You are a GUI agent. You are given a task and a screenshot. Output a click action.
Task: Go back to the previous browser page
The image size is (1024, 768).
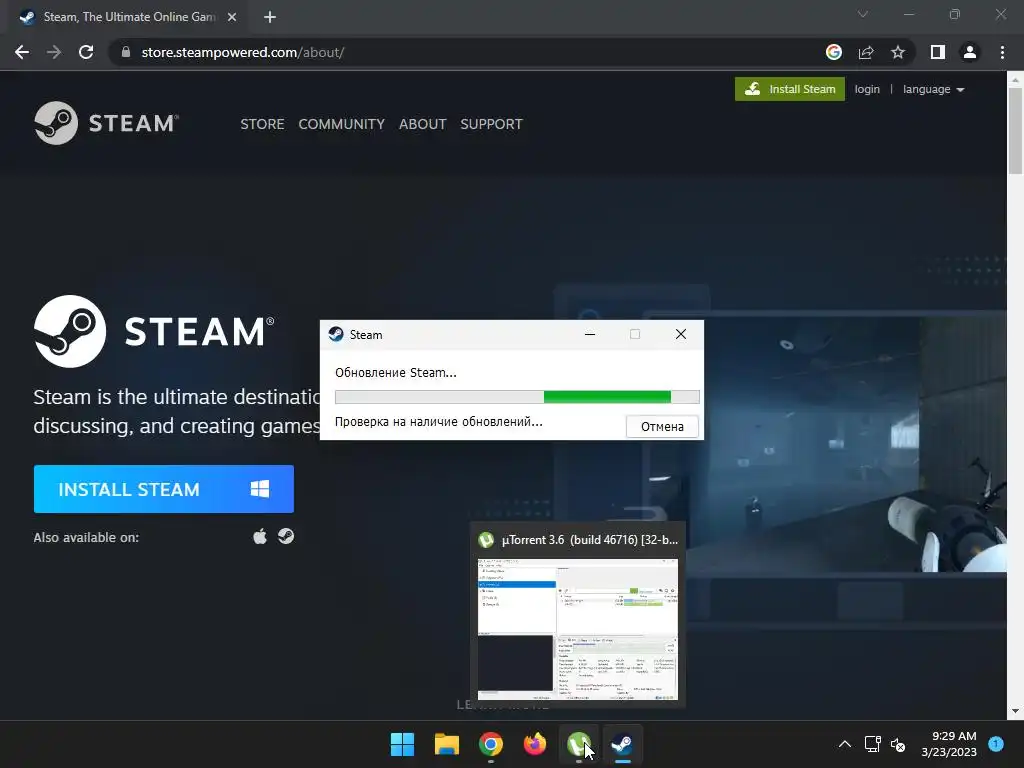pos(22,52)
